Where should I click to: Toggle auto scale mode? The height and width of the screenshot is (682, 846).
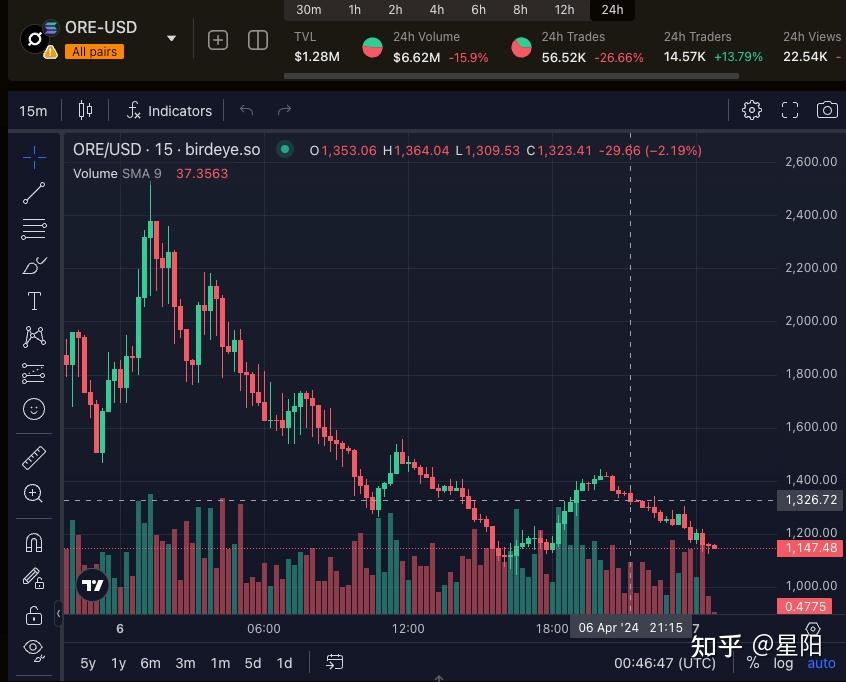coord(821,663)
